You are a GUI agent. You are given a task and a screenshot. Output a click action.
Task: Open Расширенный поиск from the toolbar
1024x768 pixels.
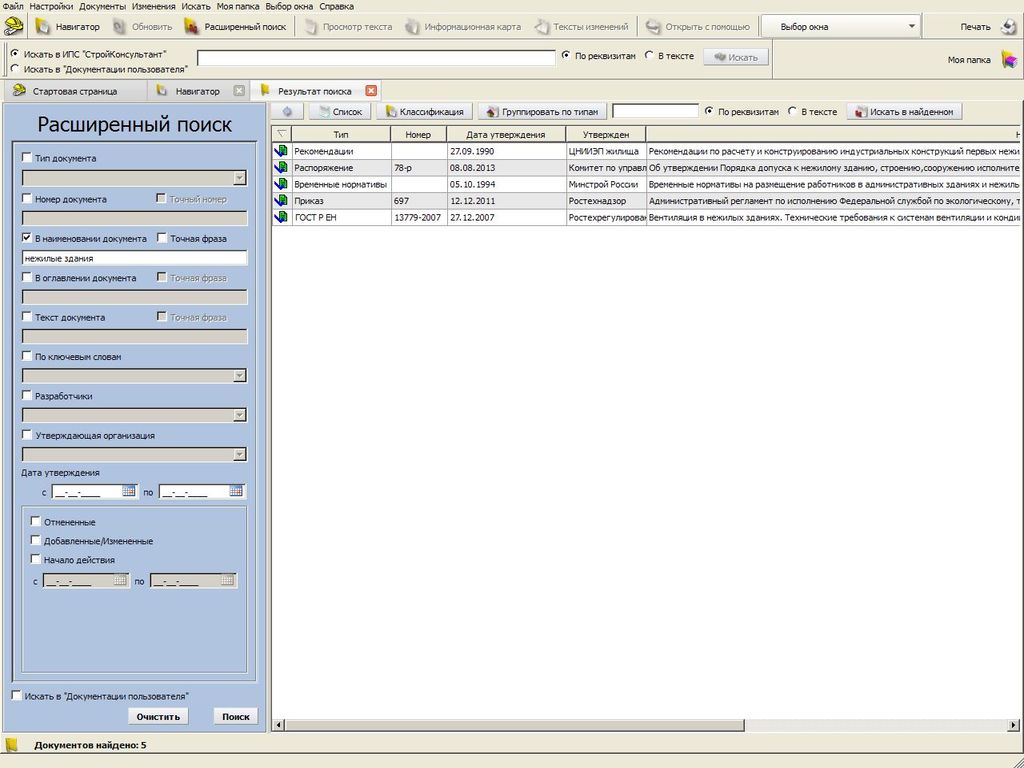(x=236, y=27)
